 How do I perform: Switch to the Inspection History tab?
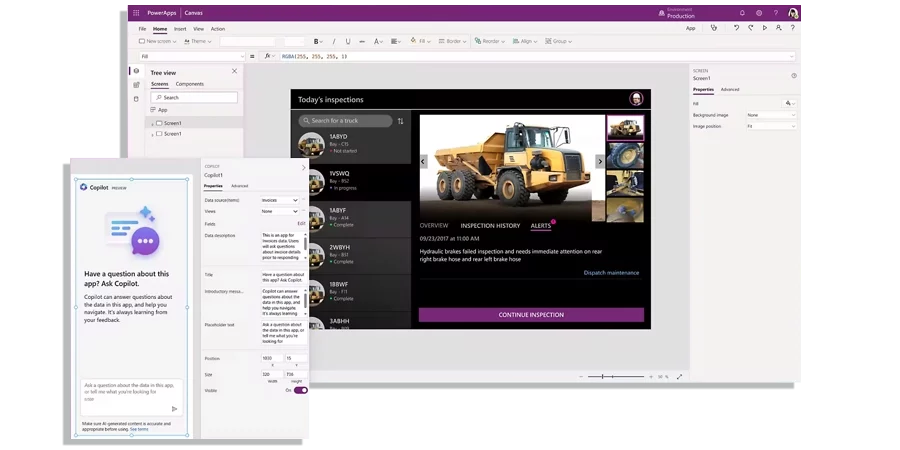tap(490, 226)
